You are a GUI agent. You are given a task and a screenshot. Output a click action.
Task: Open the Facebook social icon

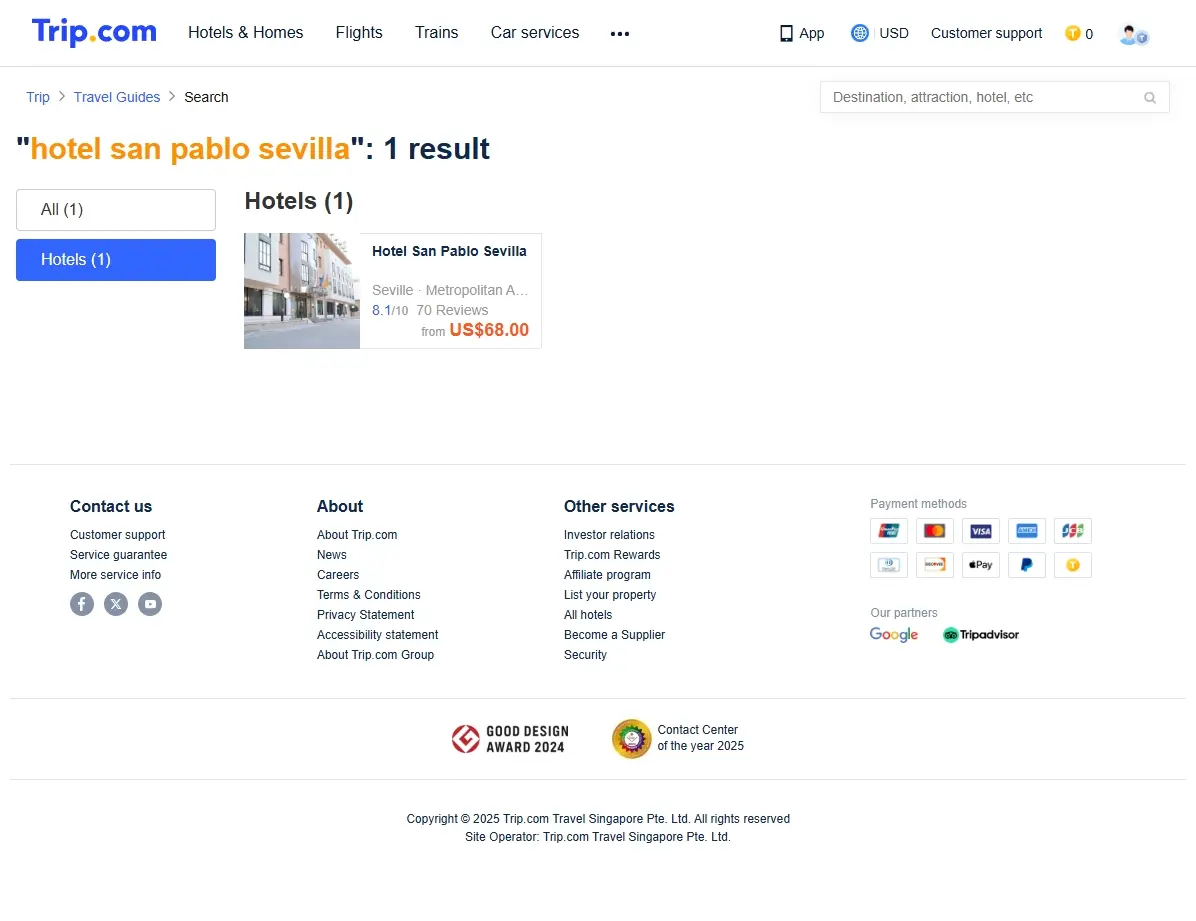point(82,604)
